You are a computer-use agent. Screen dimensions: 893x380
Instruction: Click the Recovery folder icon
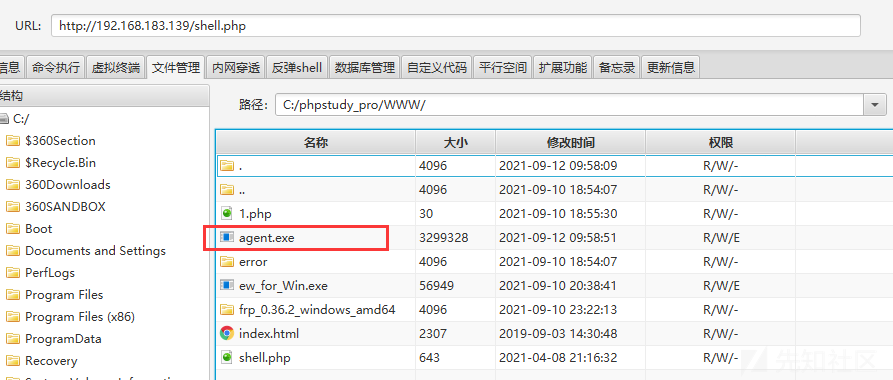click(13, 361)
